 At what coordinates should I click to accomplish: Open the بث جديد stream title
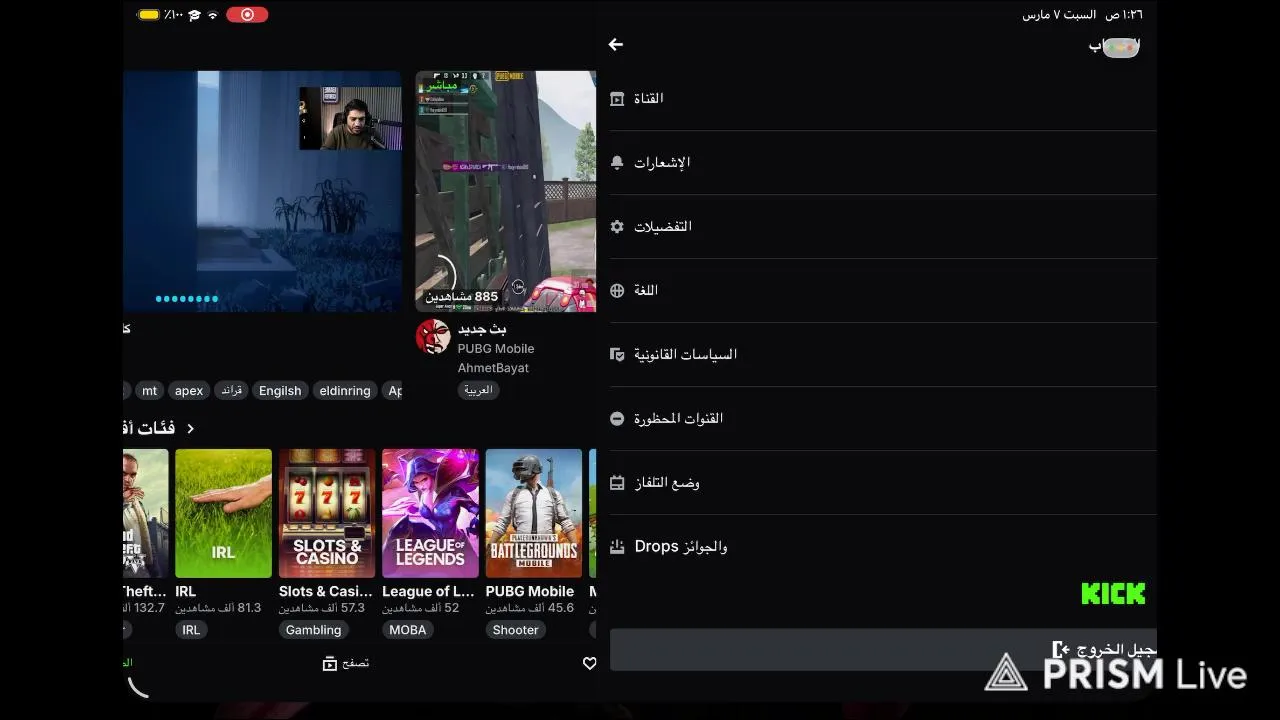click(482, 329)
